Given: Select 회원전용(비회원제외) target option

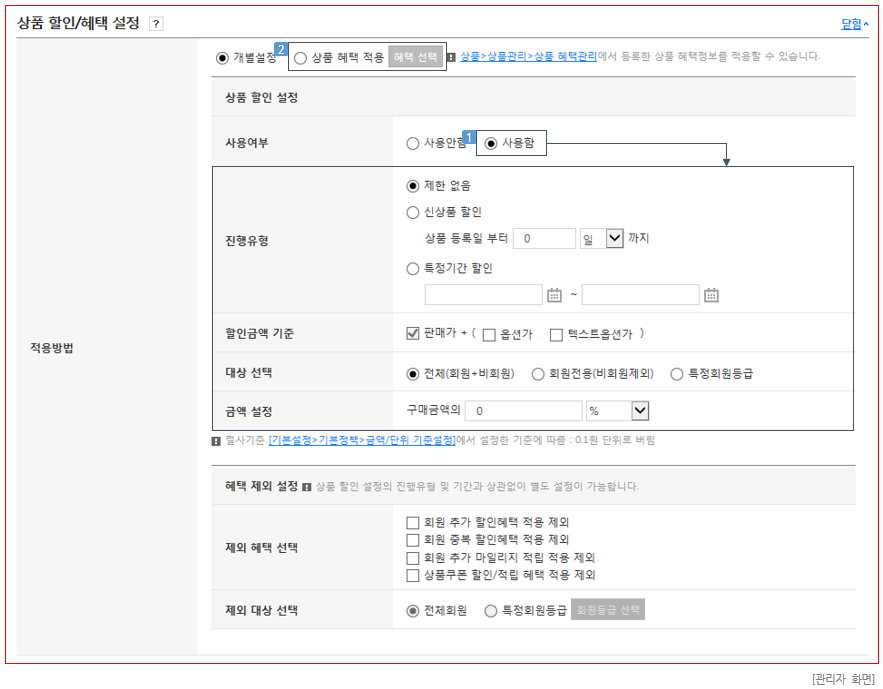Looking at the screenshot, I should pos(538,374).
